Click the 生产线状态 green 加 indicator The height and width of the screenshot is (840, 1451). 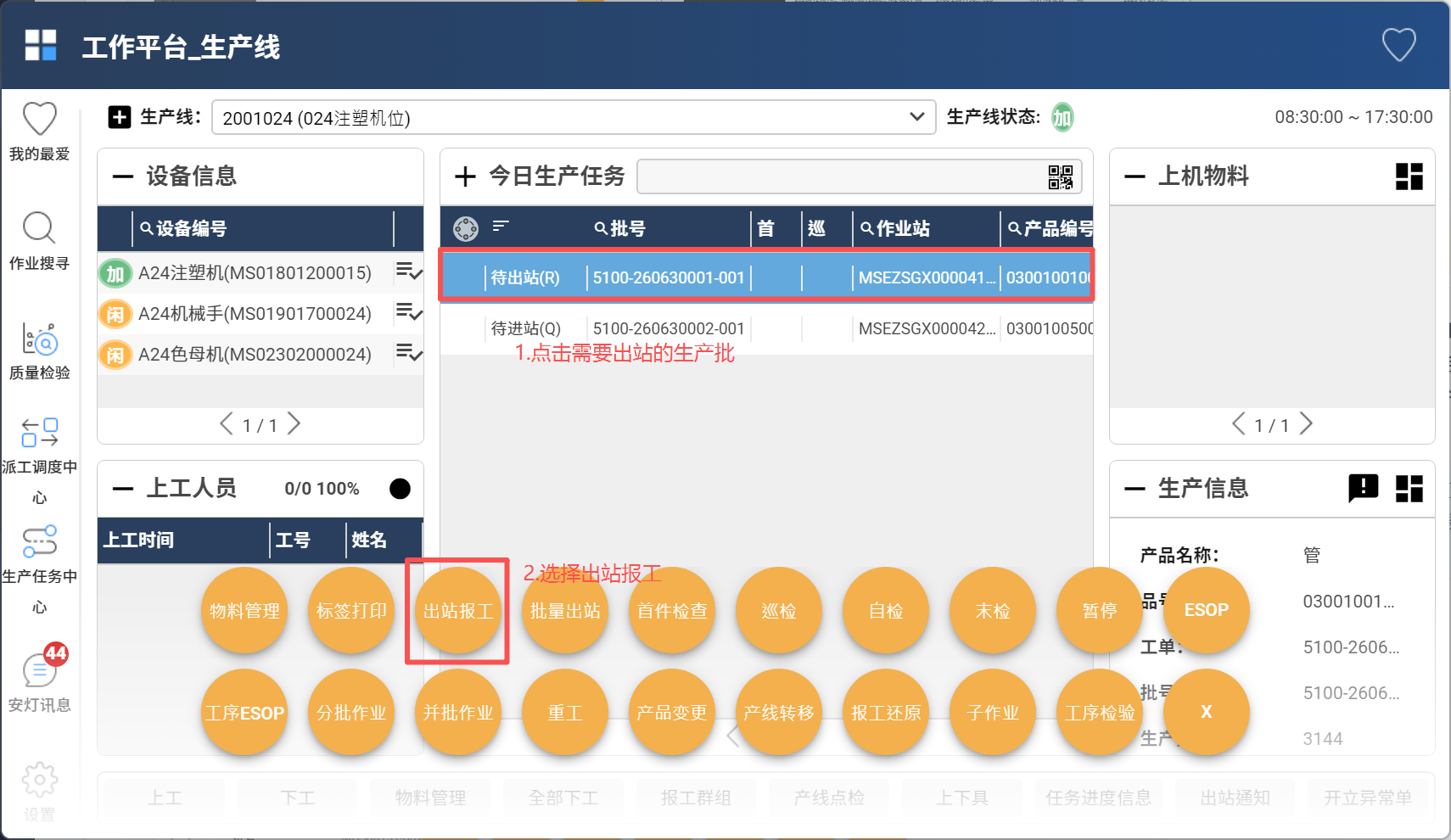tap(1062, 117)
